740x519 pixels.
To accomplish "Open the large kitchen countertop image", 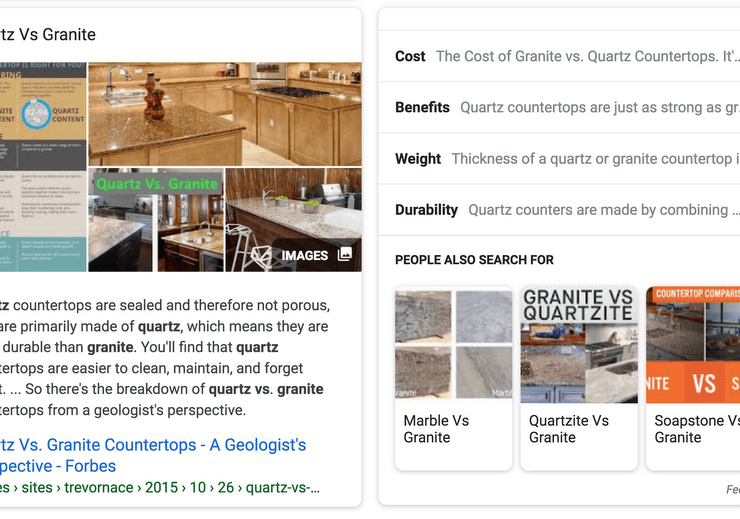I will click(x=225, y=114).
